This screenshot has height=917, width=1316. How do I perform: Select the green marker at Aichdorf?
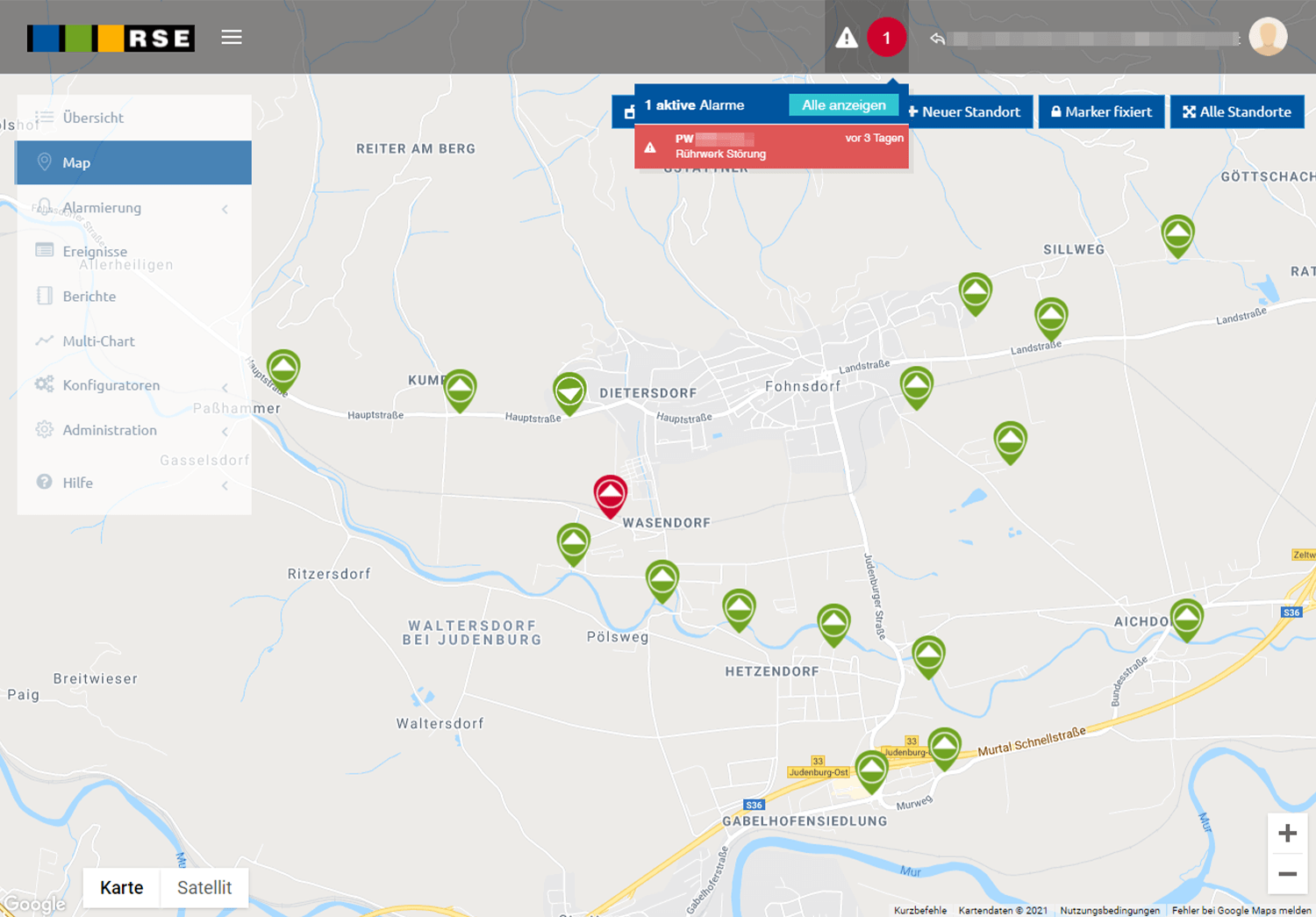coord(1186,620)
